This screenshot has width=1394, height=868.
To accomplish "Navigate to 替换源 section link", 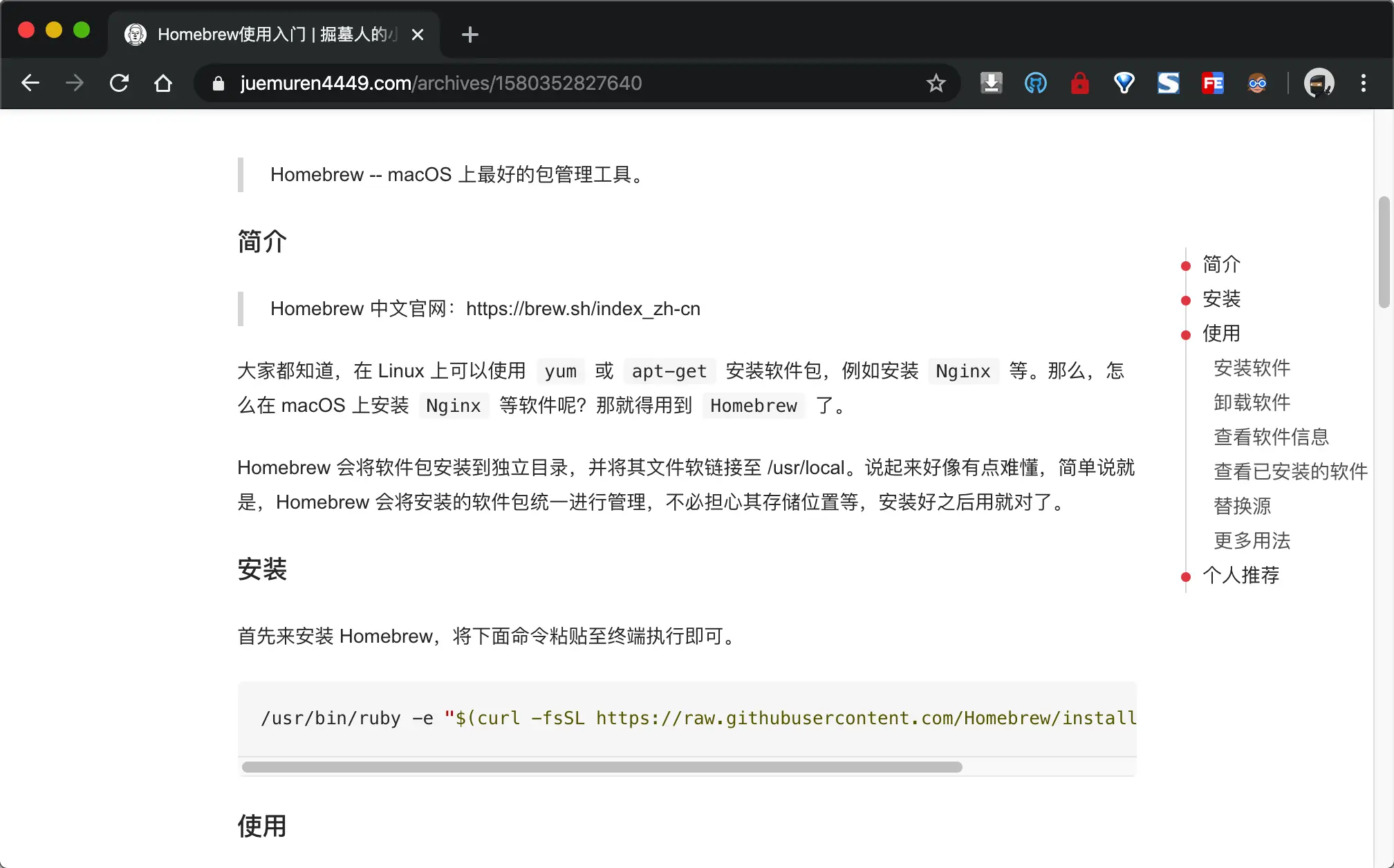I will click(x=1242, y=506).
